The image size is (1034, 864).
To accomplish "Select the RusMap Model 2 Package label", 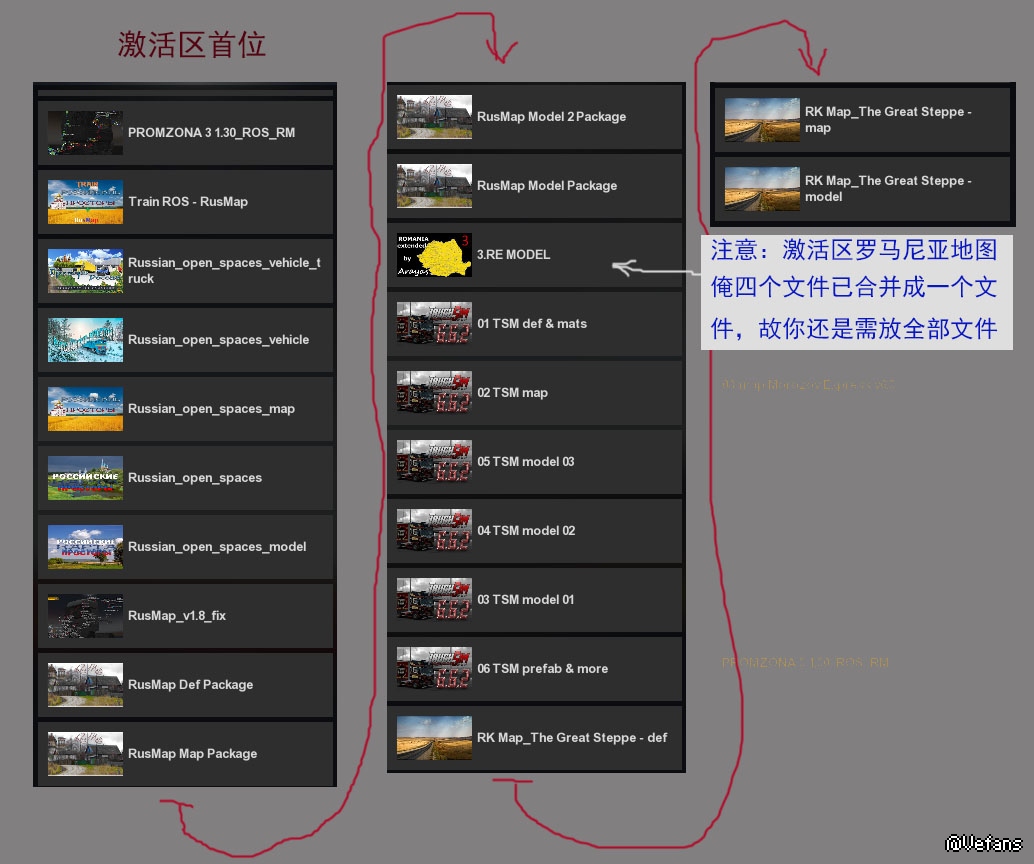I will pos(551,117).
